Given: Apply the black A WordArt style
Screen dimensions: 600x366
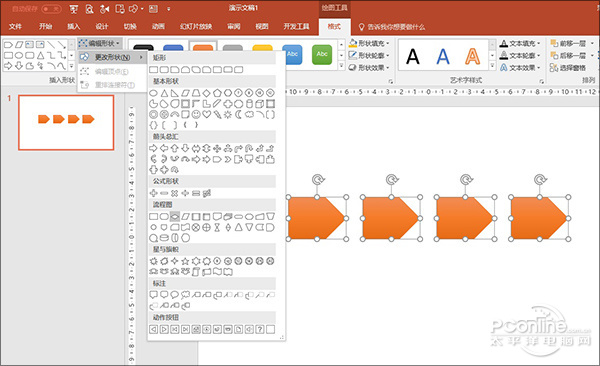Looking at the screenshot, I should pyautogui.click(x=413, y=56).
